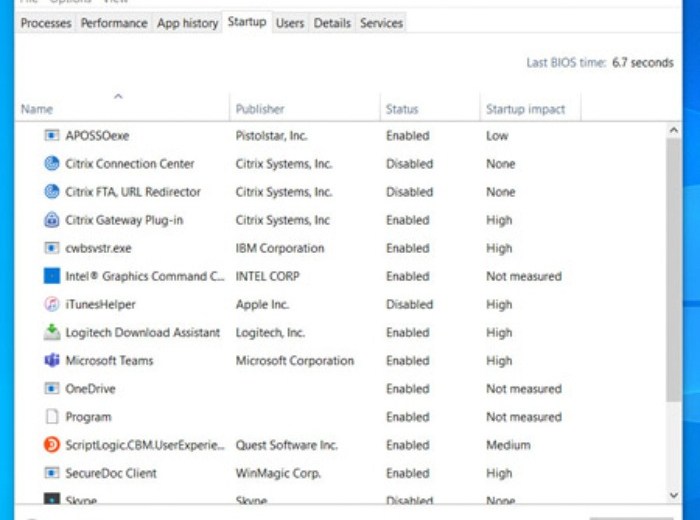Sort list by Name column header
Image resolution: width=700 pixels, height=520 pixels.
pos(37,109)
